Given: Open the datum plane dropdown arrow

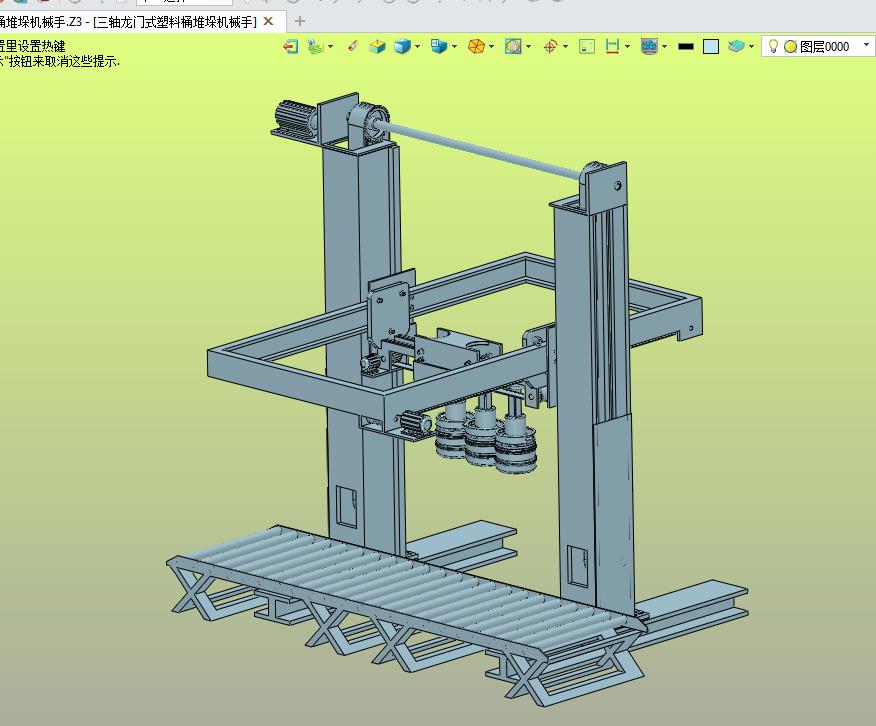Looking at the screenshot, I should tap(331, 46).
